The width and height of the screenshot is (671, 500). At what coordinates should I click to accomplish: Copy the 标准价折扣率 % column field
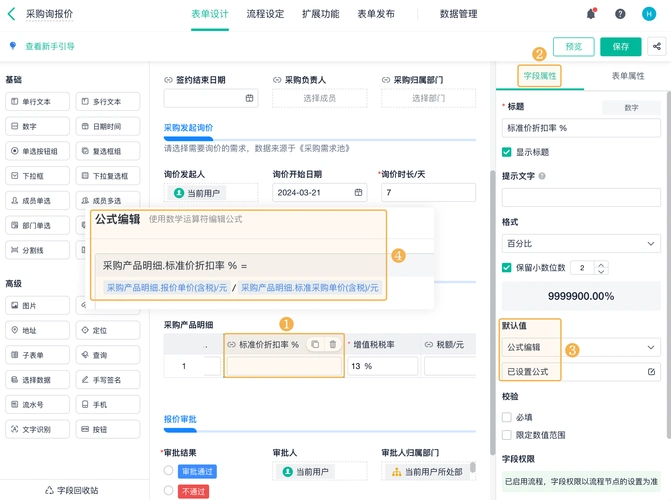[315, 344]
